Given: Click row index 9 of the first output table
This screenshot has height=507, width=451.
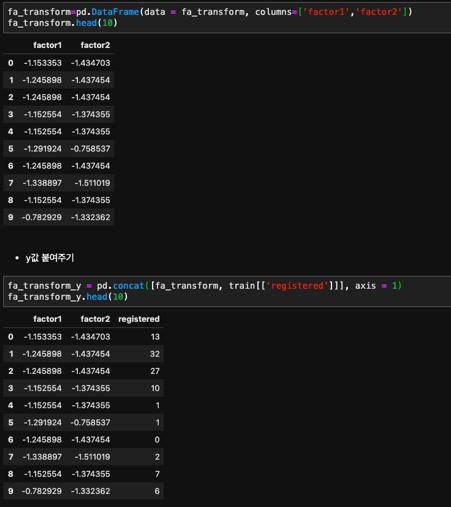Looking at the screenshot, I should coord(11,217).
